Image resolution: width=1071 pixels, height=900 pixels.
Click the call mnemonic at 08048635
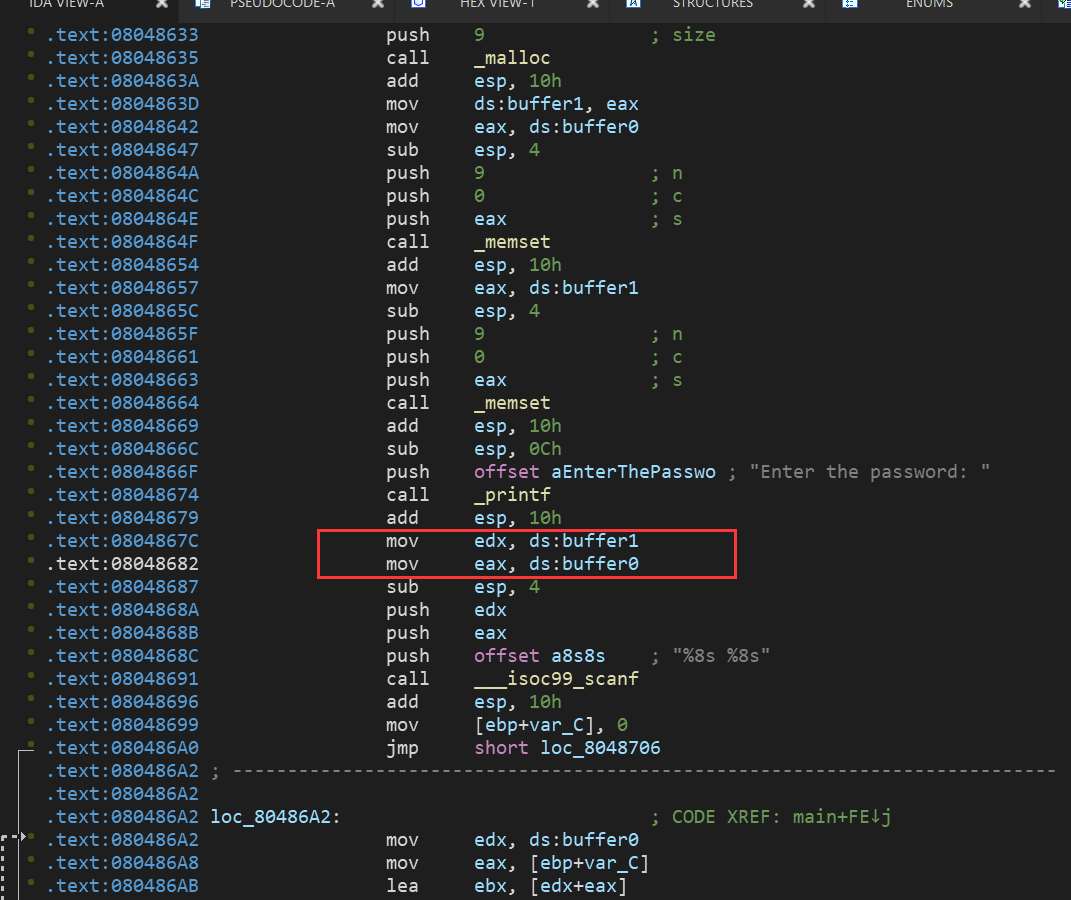[x=408, y=58]
